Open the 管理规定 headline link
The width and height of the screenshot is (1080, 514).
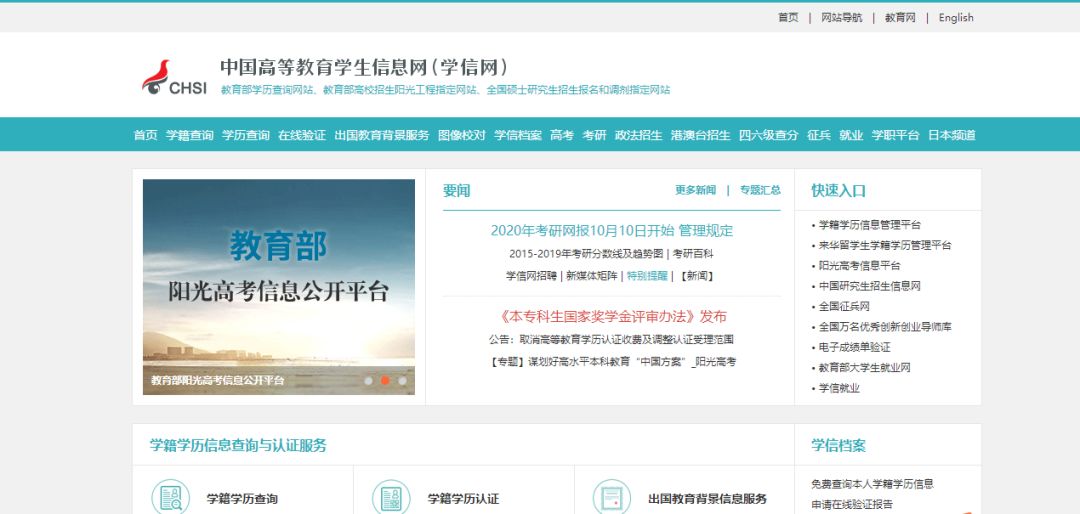(x=706, y=231)
